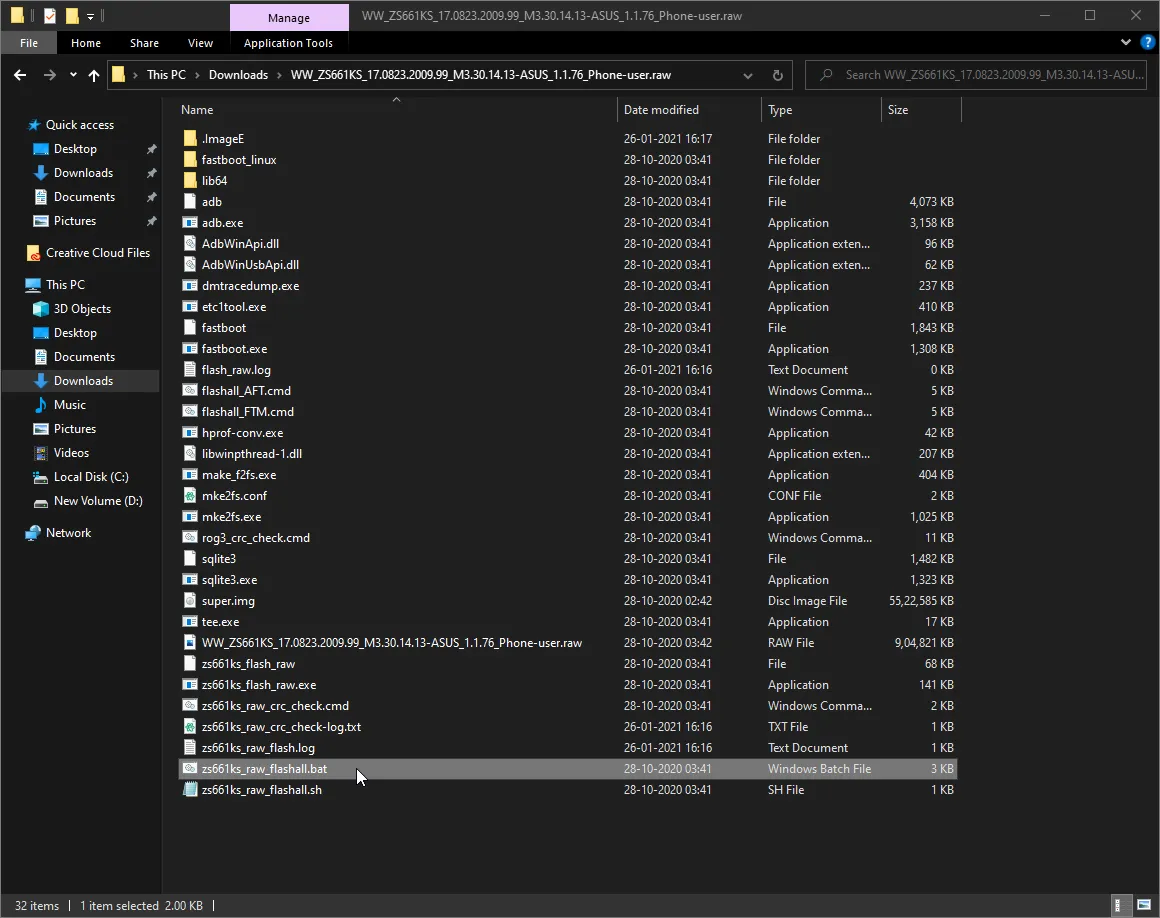Open the View ribbon tab
The width and height of the screenshot is (1160, 918).
(200, 43)
